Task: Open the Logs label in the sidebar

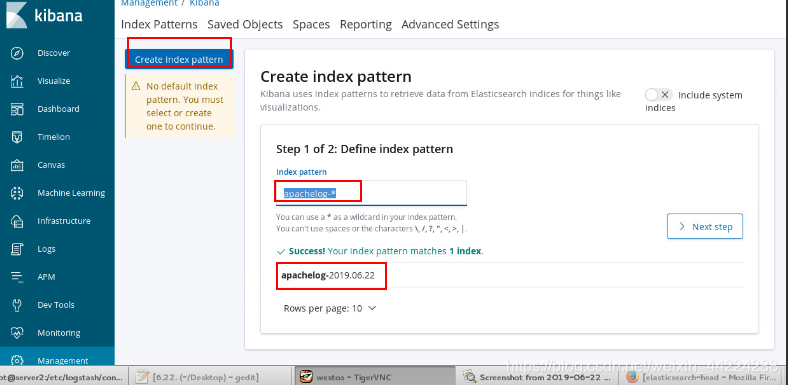Action: pos(46,249)
